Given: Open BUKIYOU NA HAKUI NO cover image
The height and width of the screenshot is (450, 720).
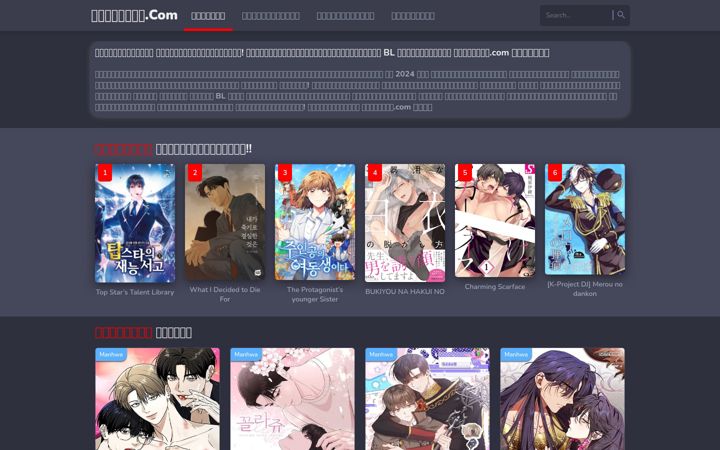Looking at the screenshot, I should pyautogui.click(x=405, y=223).
